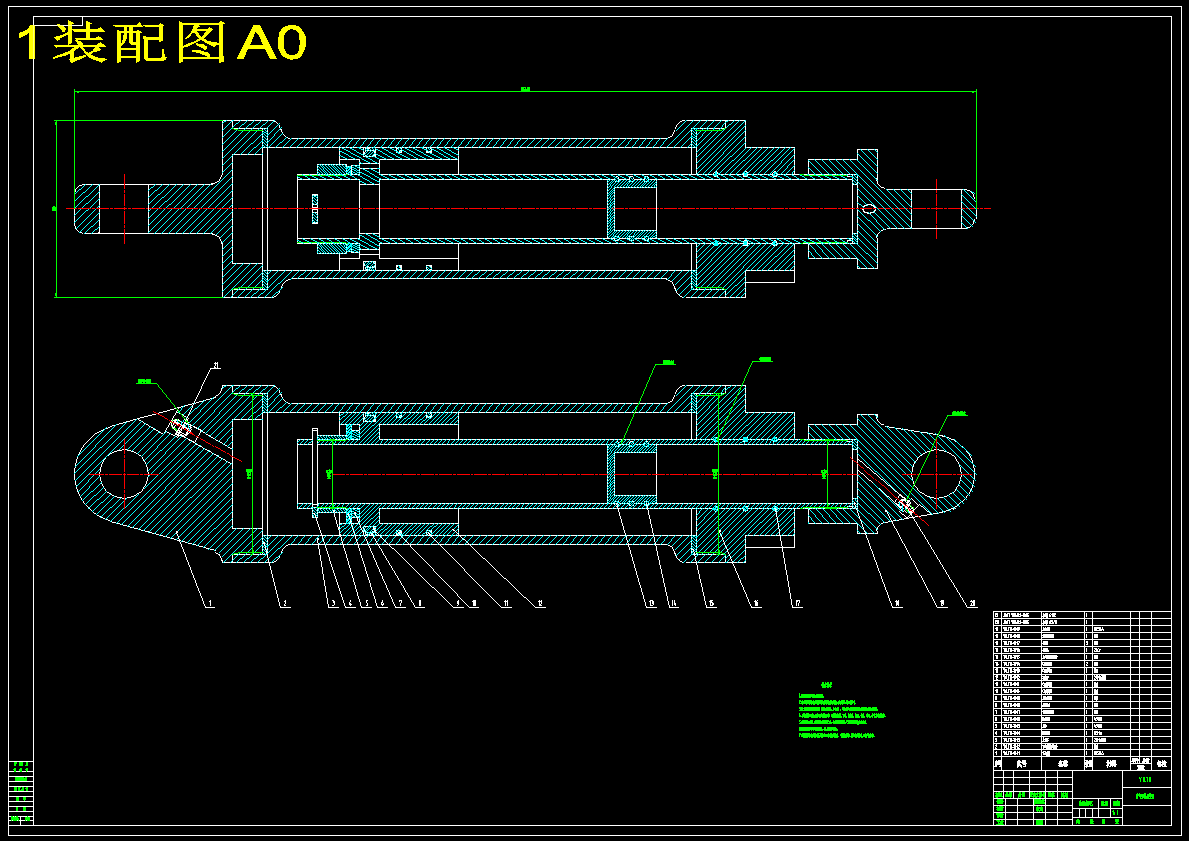1189x841 pixels.
Task: Select part balloon number "12"
Action: [541, 603]
